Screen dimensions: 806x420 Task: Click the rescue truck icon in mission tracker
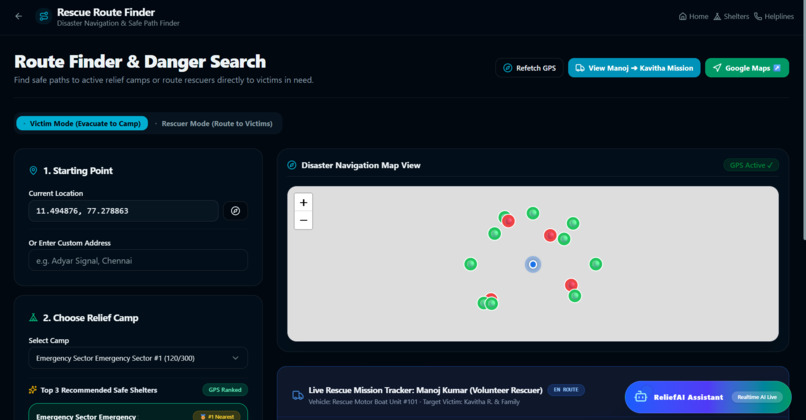[x=298, y=395]
